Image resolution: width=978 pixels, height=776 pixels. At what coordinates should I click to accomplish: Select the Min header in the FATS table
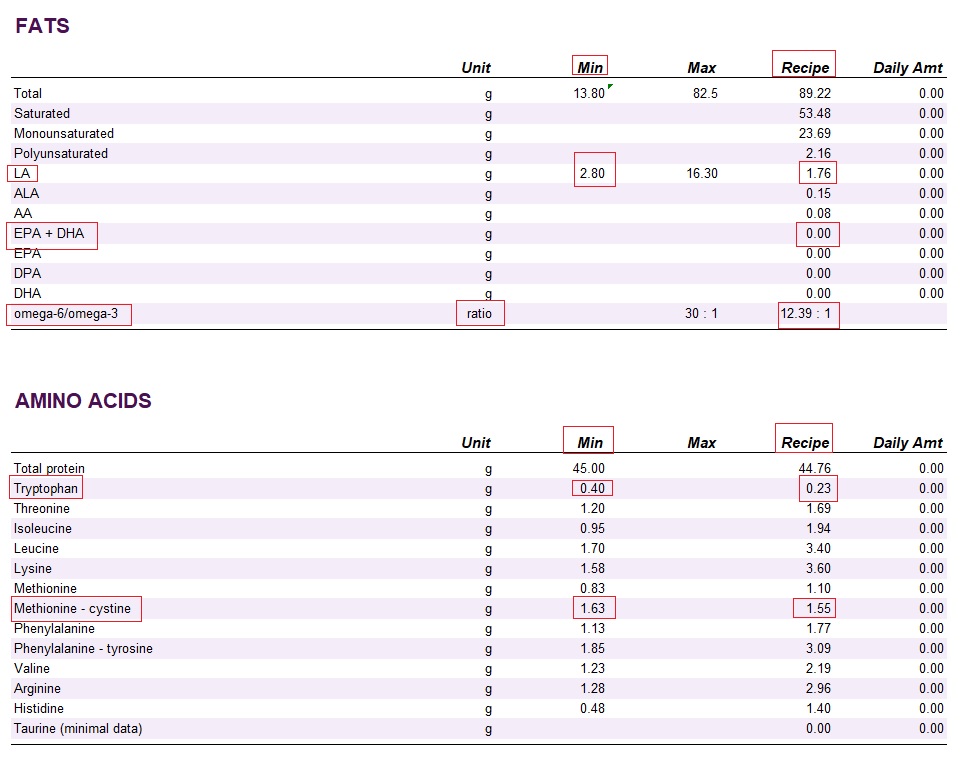(590, 68)
